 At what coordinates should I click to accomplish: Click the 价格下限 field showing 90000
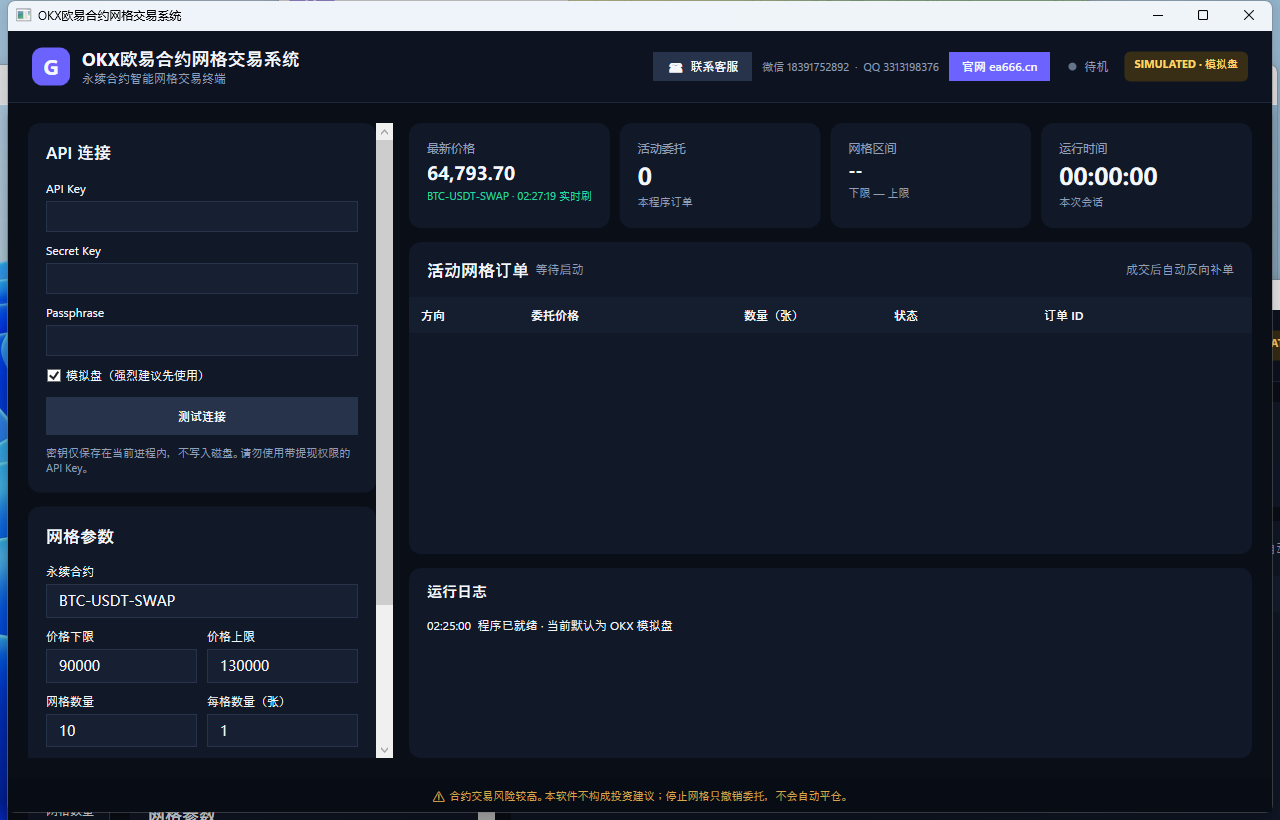[x=121, y=666]
